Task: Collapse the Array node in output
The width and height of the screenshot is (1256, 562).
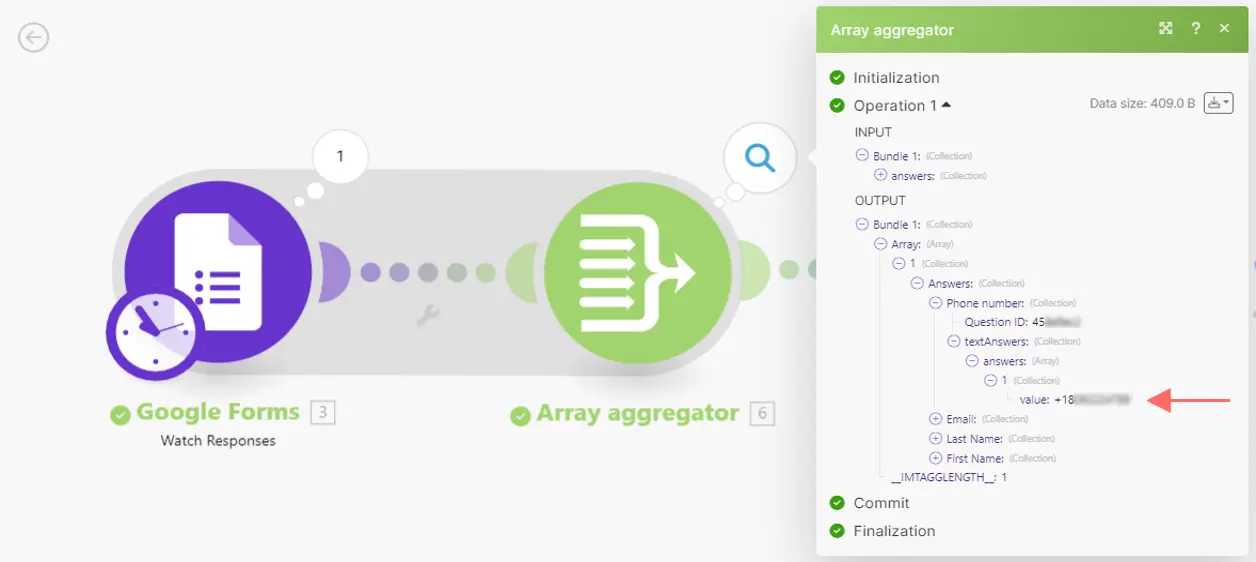Action: pos(881,243)
